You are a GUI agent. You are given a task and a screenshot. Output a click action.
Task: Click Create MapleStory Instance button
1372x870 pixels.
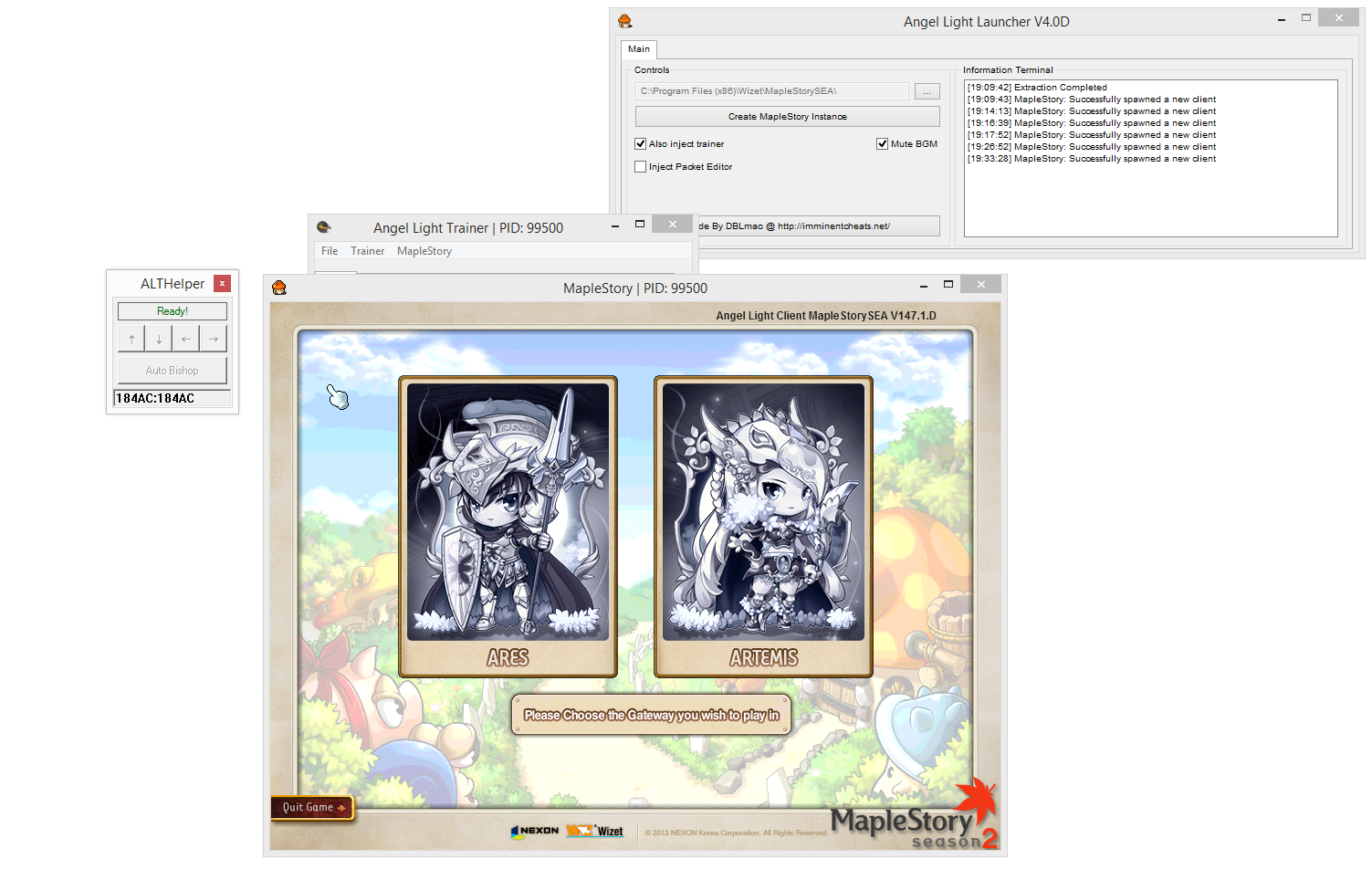coord(788,117)
